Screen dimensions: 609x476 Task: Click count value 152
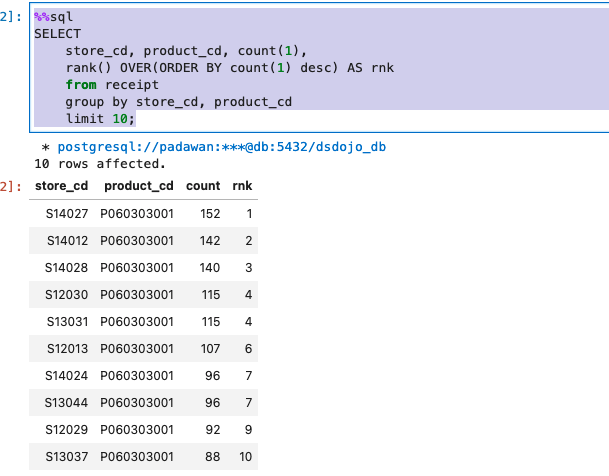pos(210,214)
